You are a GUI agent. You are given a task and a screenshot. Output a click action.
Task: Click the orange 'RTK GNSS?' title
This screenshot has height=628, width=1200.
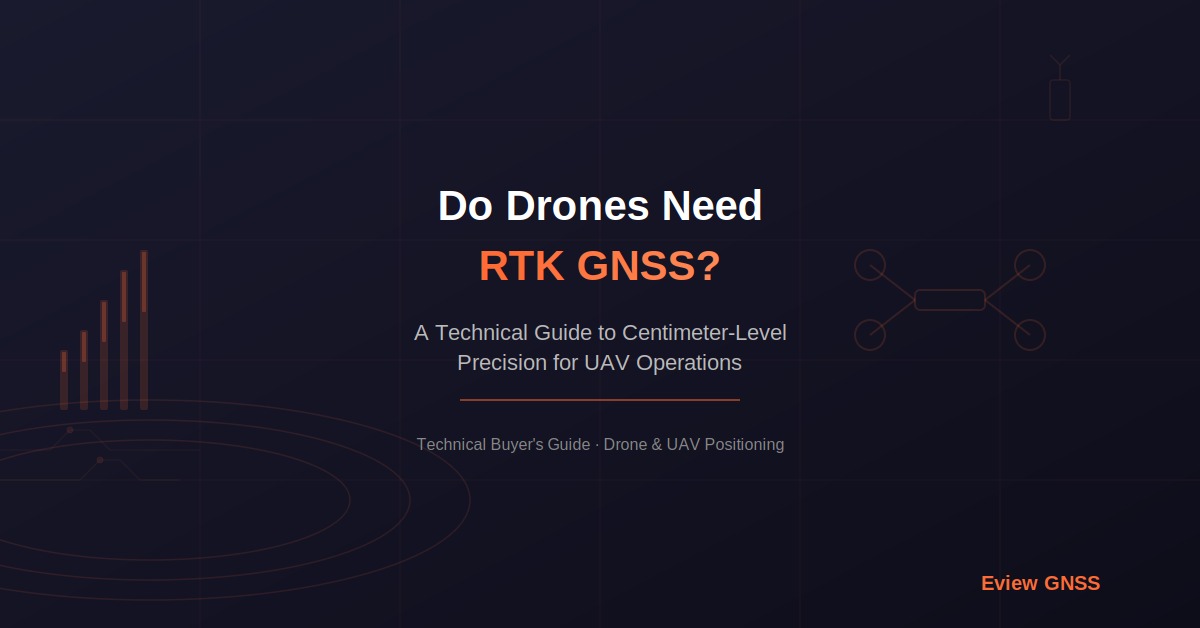(x=600, y=266)
